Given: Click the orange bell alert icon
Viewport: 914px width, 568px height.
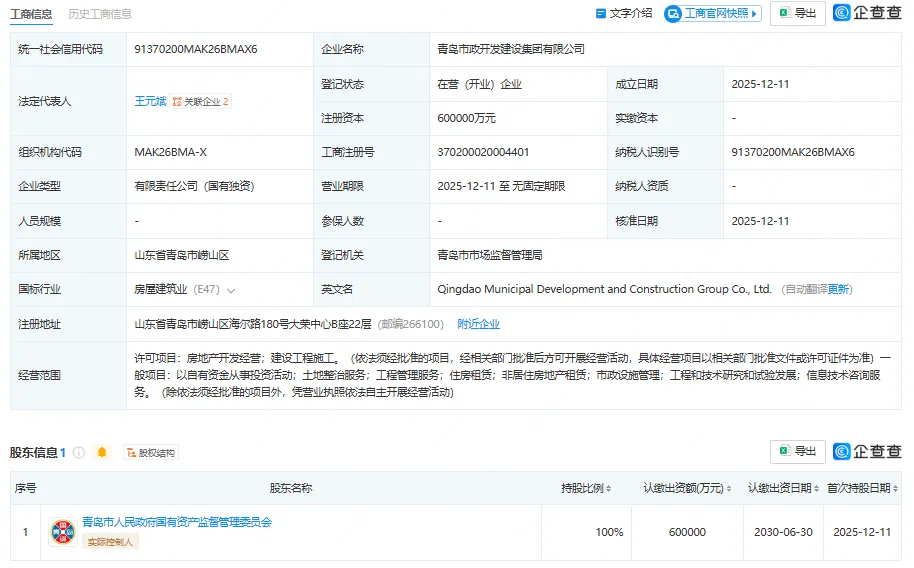Looking at the screenshot, I should [x=101, y=453].
